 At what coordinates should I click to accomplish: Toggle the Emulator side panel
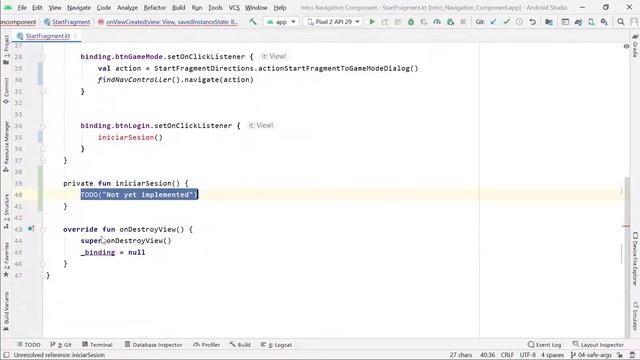tap(635, 316)
